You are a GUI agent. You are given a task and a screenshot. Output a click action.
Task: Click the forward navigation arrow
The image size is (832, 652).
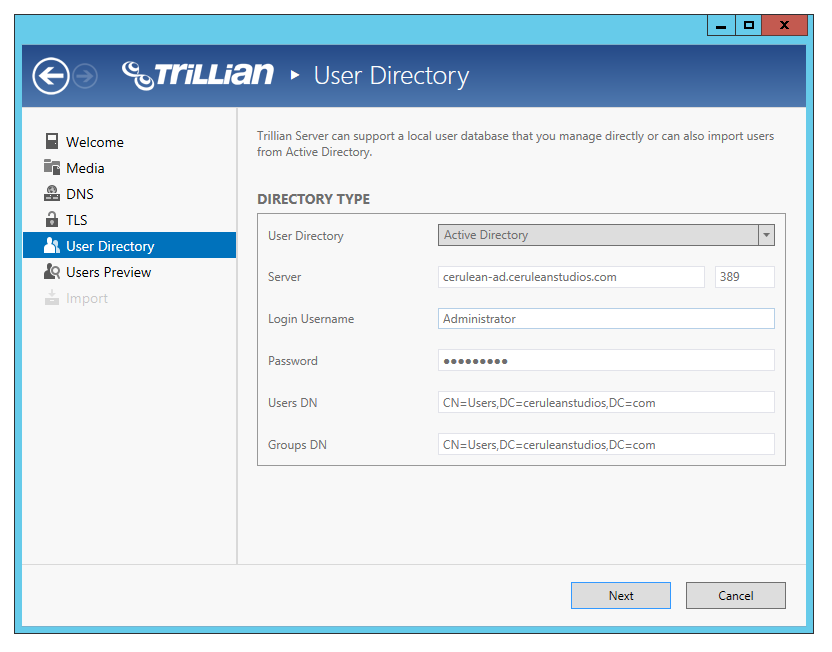point(85,75)
